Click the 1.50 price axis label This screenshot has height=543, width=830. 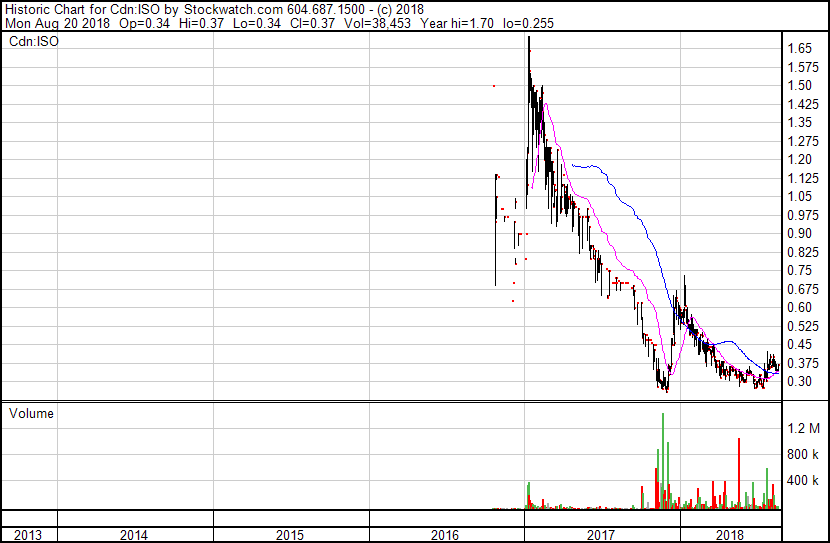click(x=799, y=86)
